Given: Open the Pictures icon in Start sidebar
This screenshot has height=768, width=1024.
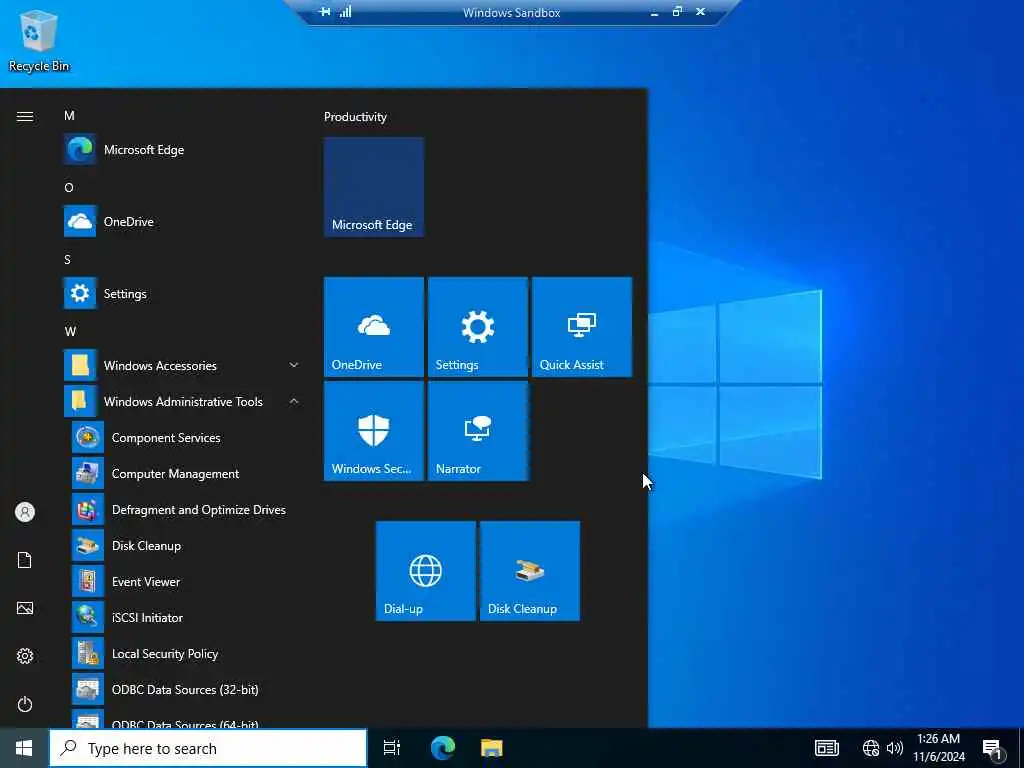Looking at the screenshot, I should 25,608.
